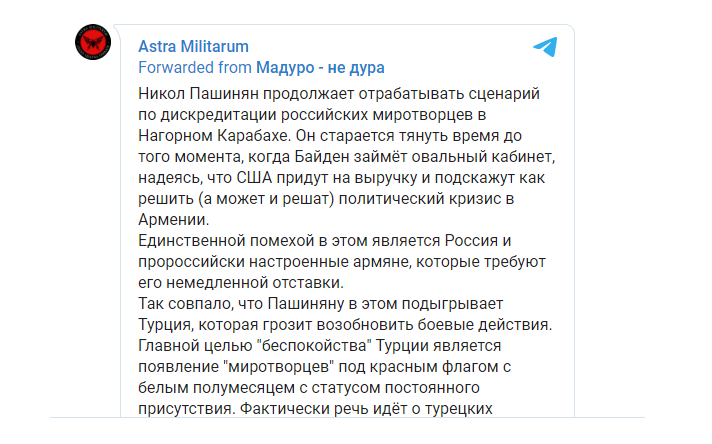Click the line starting 'Единственной помехой'

[x=325, y=241]
